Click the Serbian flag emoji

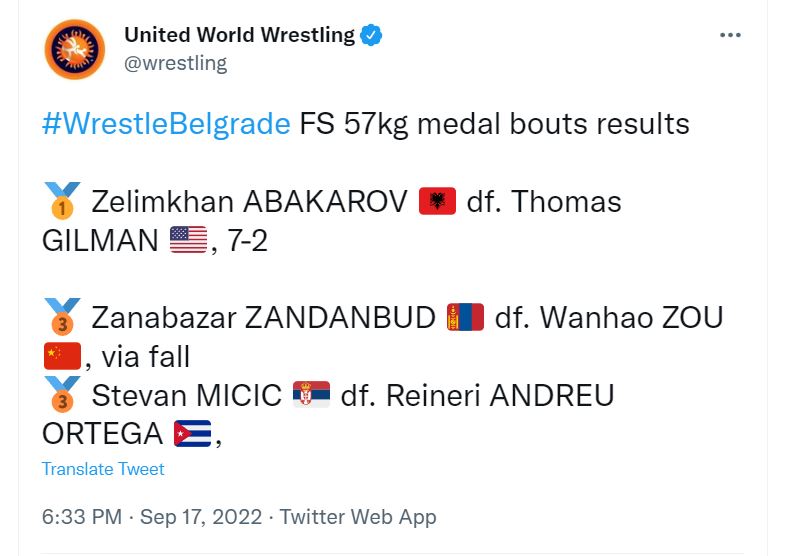click(x=311, y=395)
